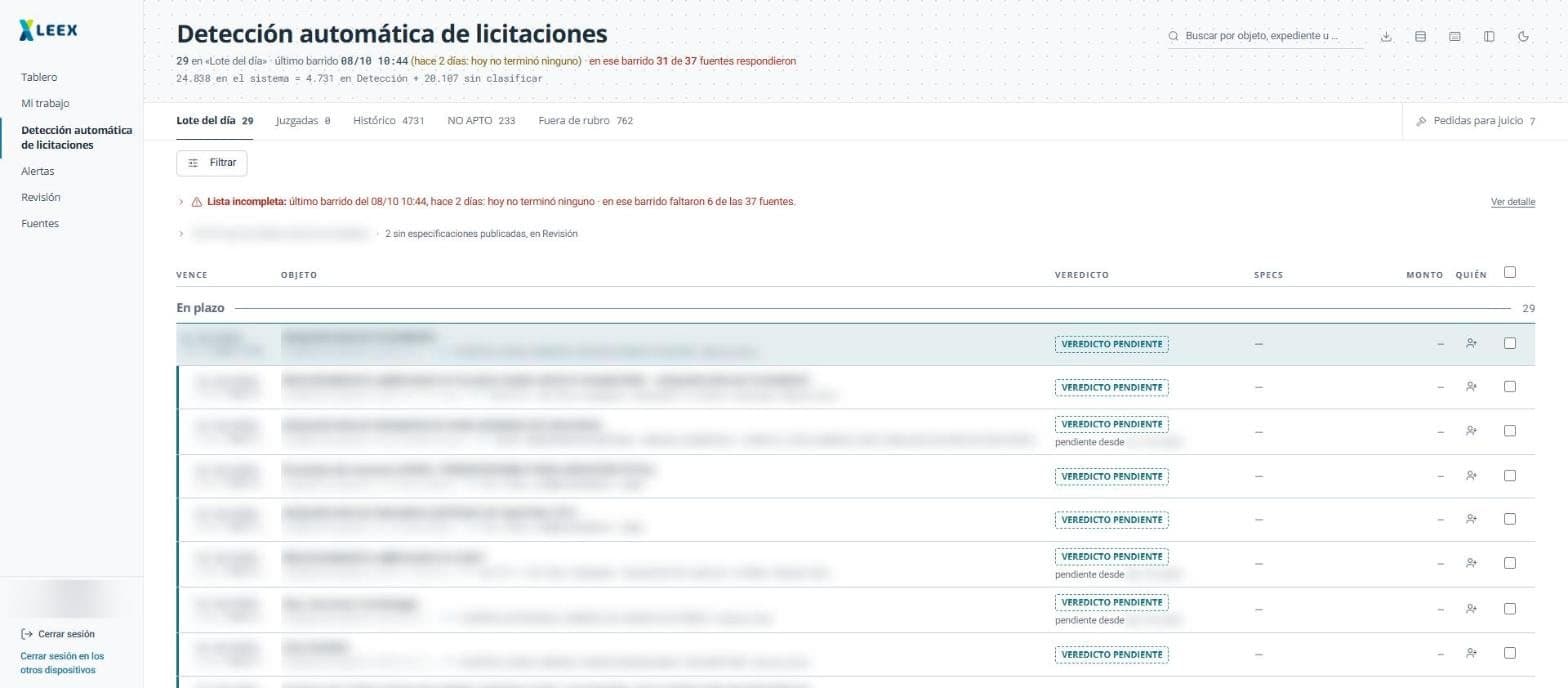Open Mi trabajo in the sidebar
This screenshot has width=1568, height=688.
[x=45, y=103]
